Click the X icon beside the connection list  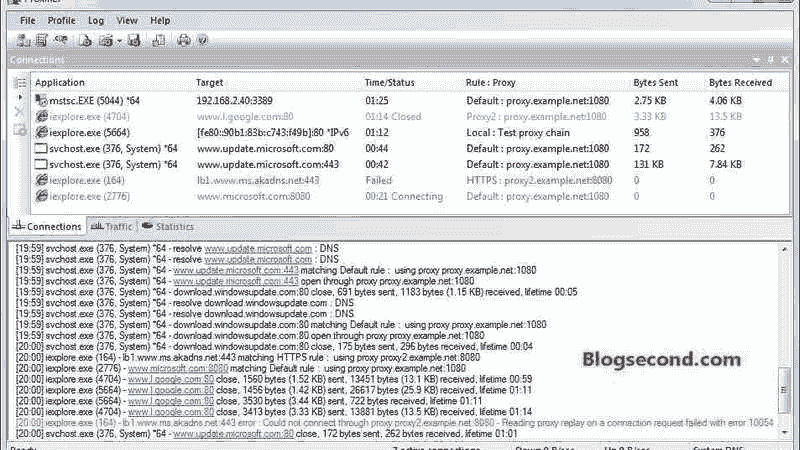pos(19,112)
